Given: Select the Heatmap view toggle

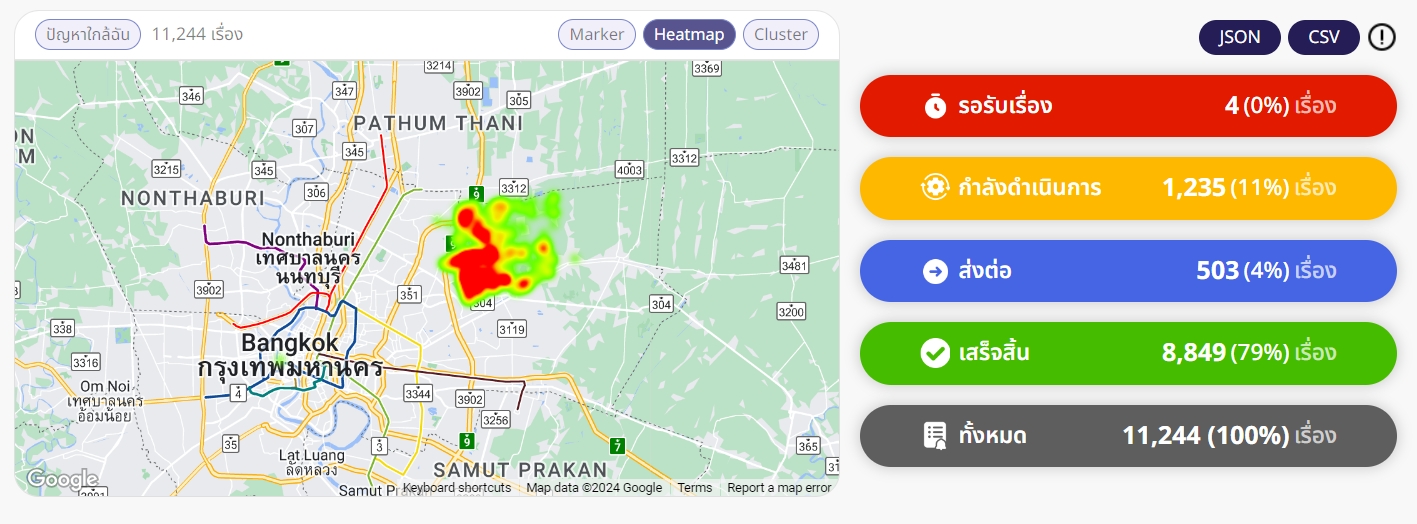Looking at the screenshot, I should coord(689,35).
